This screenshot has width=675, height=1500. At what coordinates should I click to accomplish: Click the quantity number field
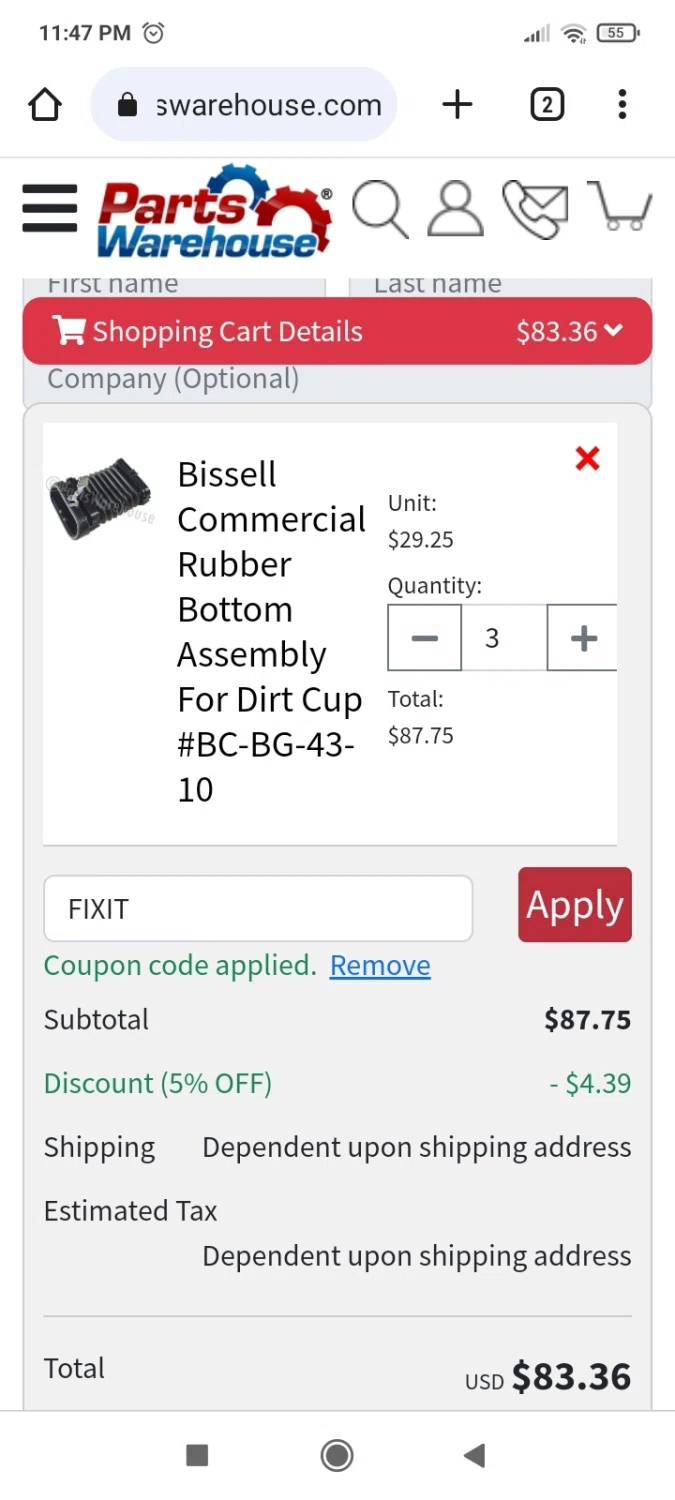[x=503, y=638]
